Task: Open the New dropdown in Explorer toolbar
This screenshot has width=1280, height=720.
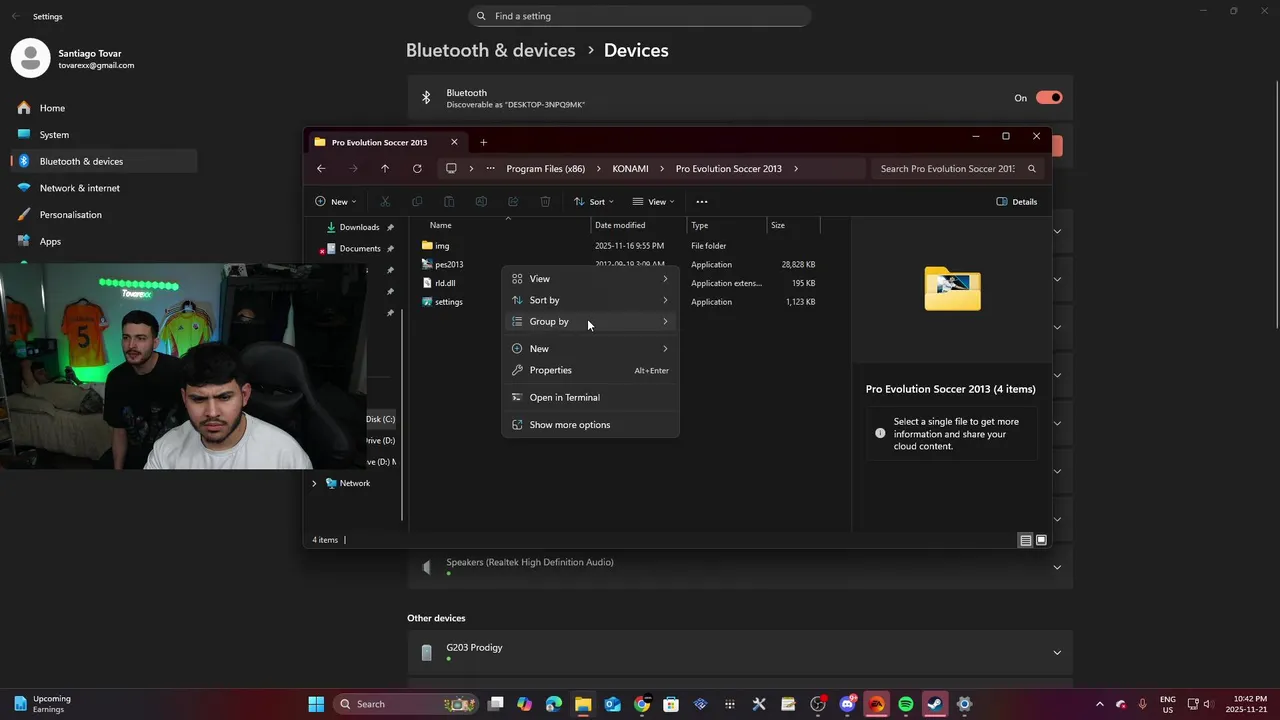Action: coord(335,202)
